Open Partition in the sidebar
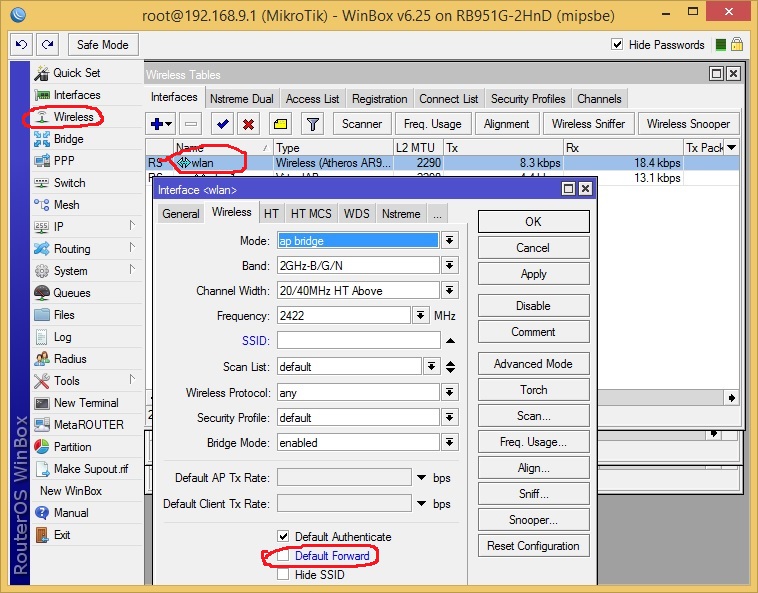This screenshot has width=758, height=593. point(72,447)
